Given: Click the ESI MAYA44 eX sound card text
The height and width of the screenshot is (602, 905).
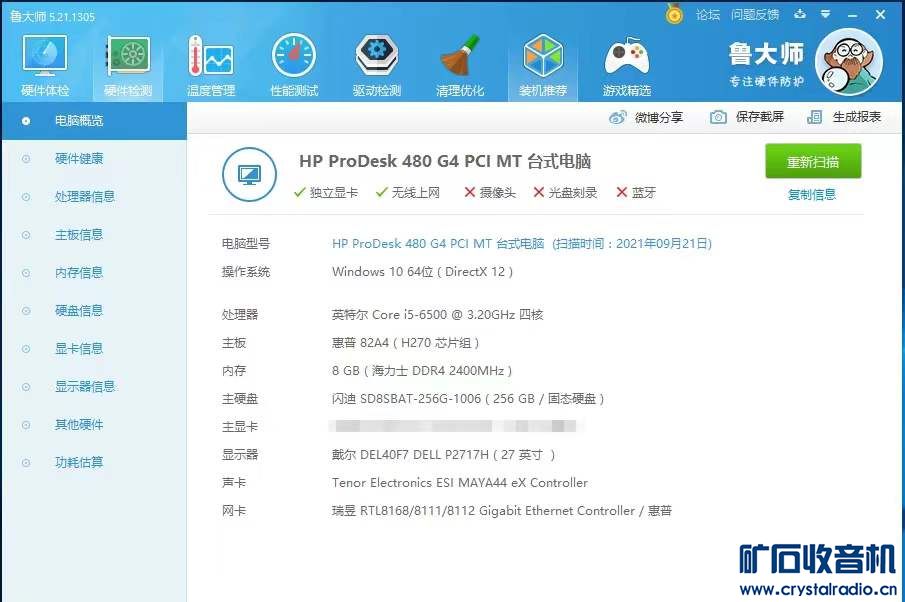Looking at the screenshot, I should click(x=460, y=483).
